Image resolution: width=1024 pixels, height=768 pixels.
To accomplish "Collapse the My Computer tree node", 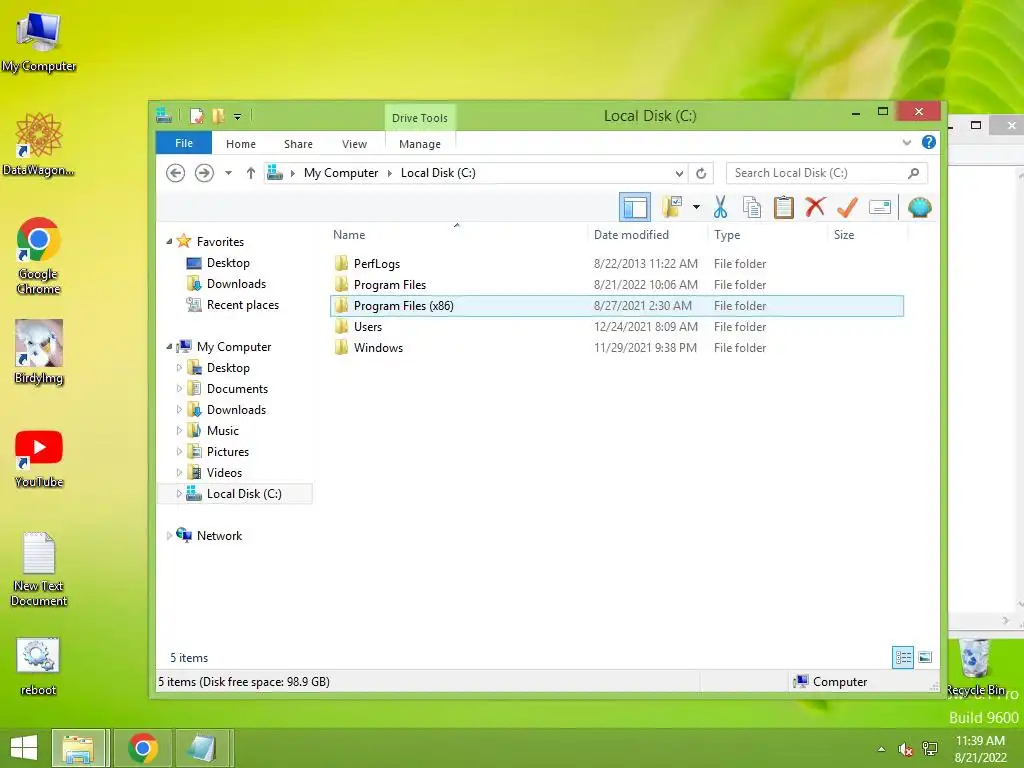I will click(x=169, y=347).
